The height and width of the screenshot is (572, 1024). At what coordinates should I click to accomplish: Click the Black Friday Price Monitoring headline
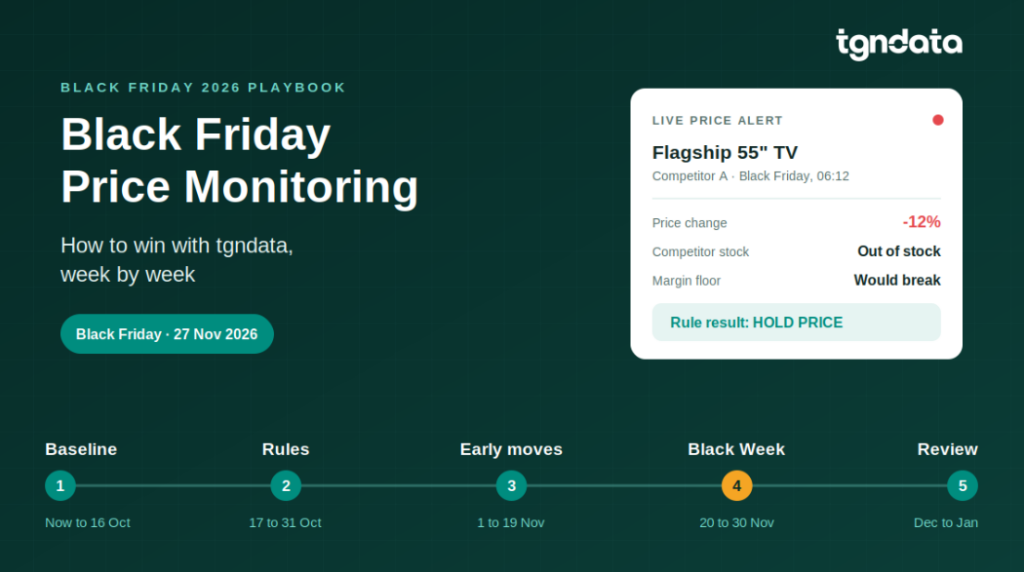pos(239,161)
